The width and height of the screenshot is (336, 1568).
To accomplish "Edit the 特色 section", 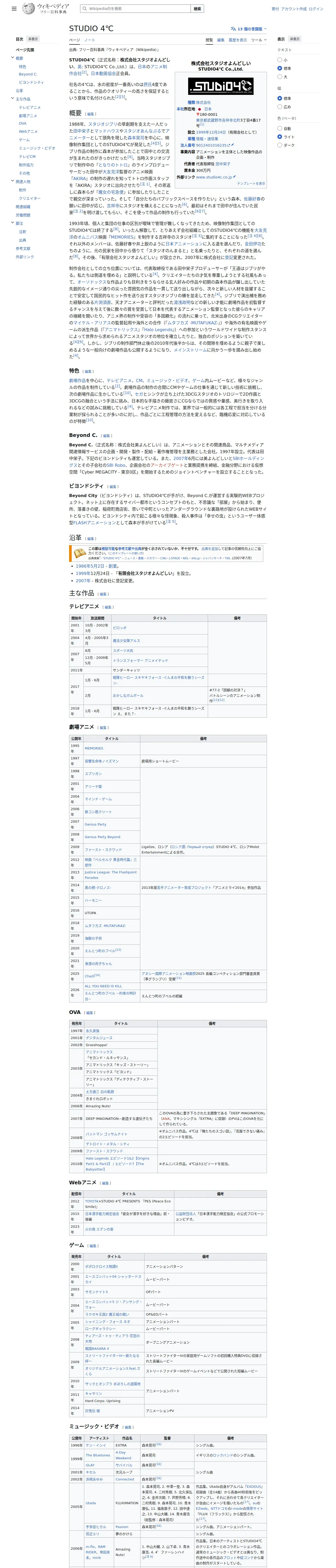I will pos(88,371).
